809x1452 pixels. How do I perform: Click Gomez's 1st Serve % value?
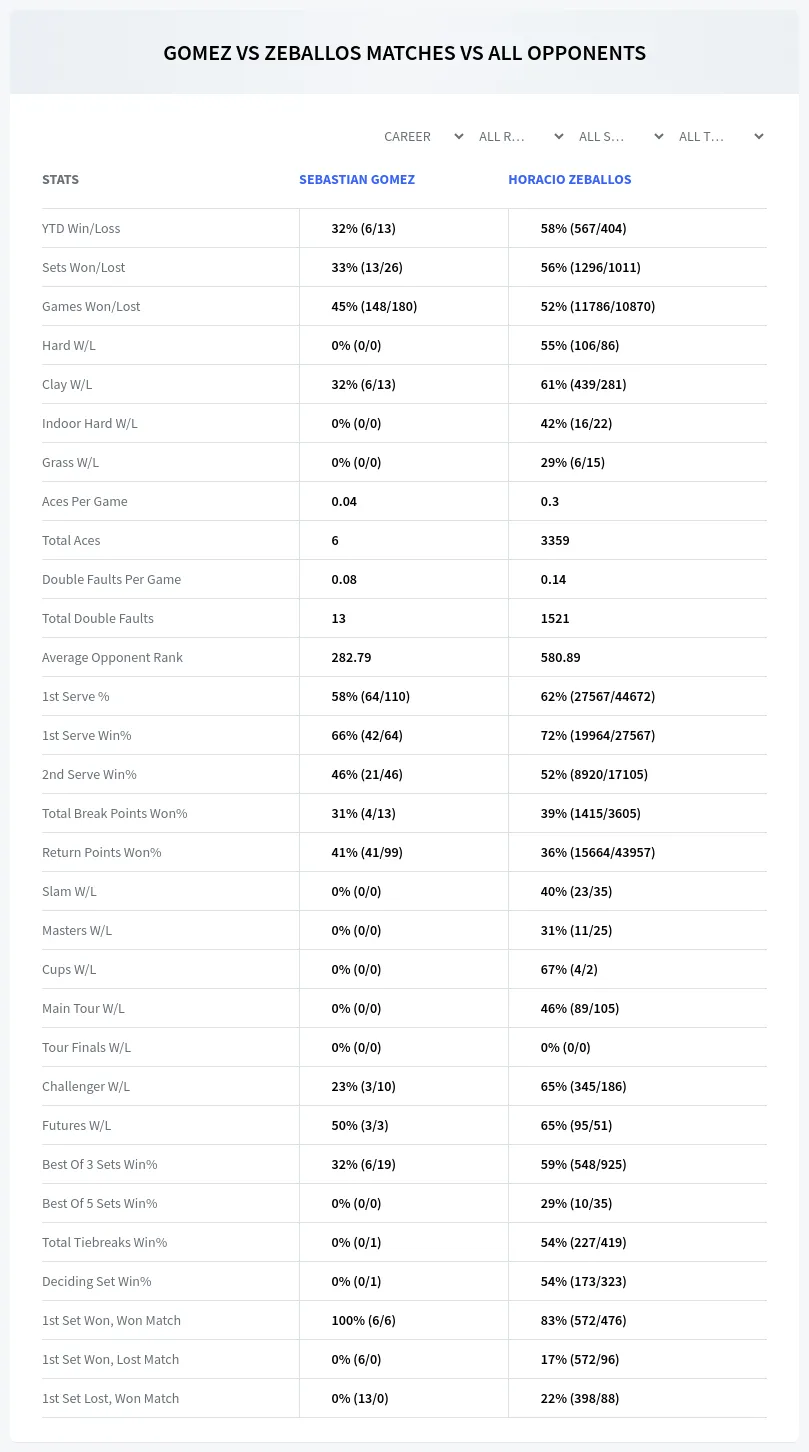[371, 696]
